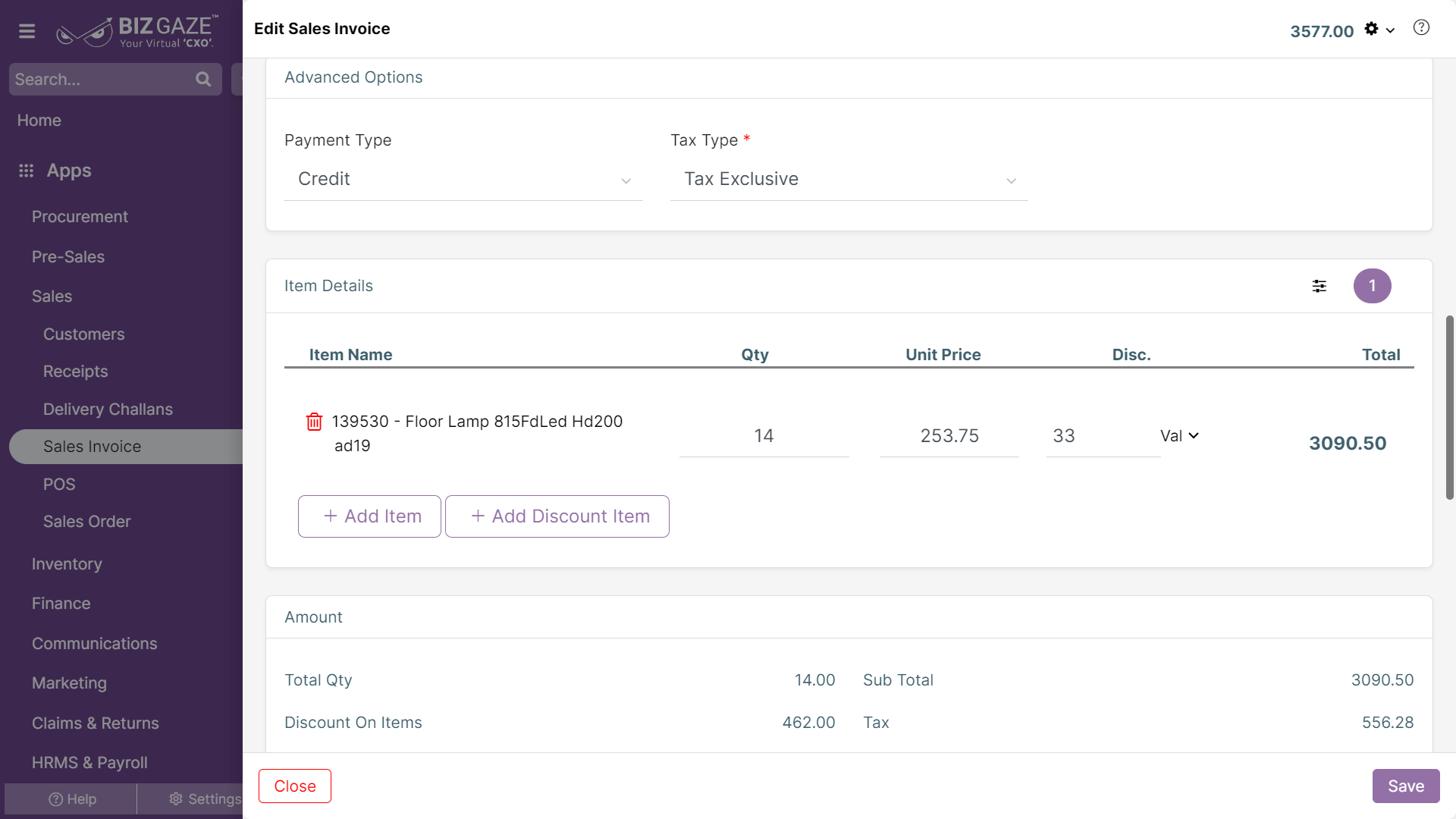Open the help question mark icon
The image size is (1456, 819).
(x=1421, y=28)
